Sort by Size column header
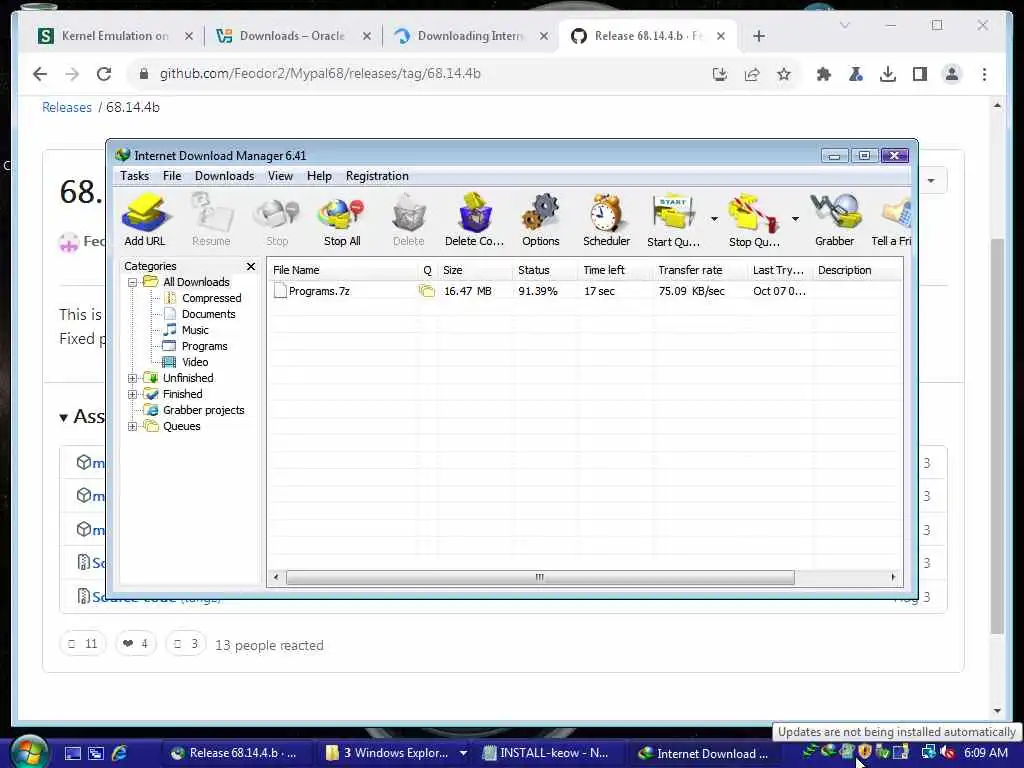The width and height of the screenshot is (1024, 768). click(x=475, y=270)
